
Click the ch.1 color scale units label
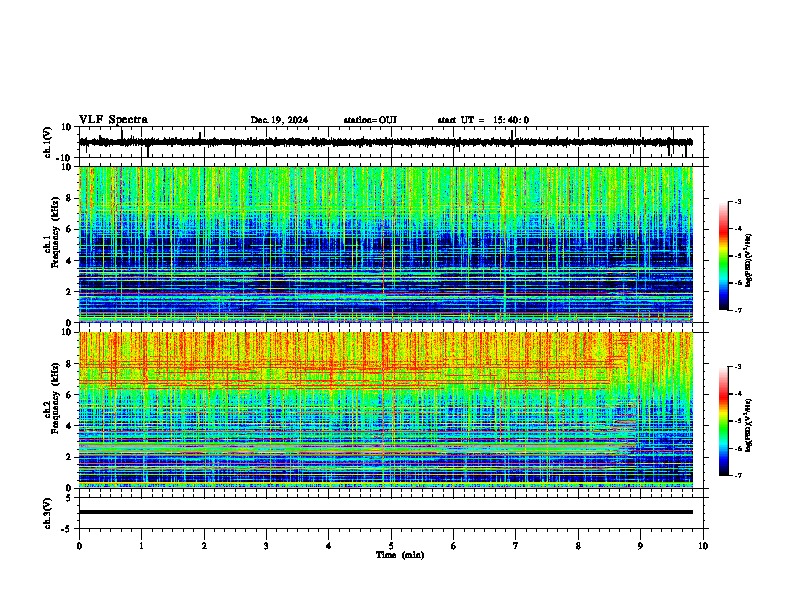pos(749,261)
